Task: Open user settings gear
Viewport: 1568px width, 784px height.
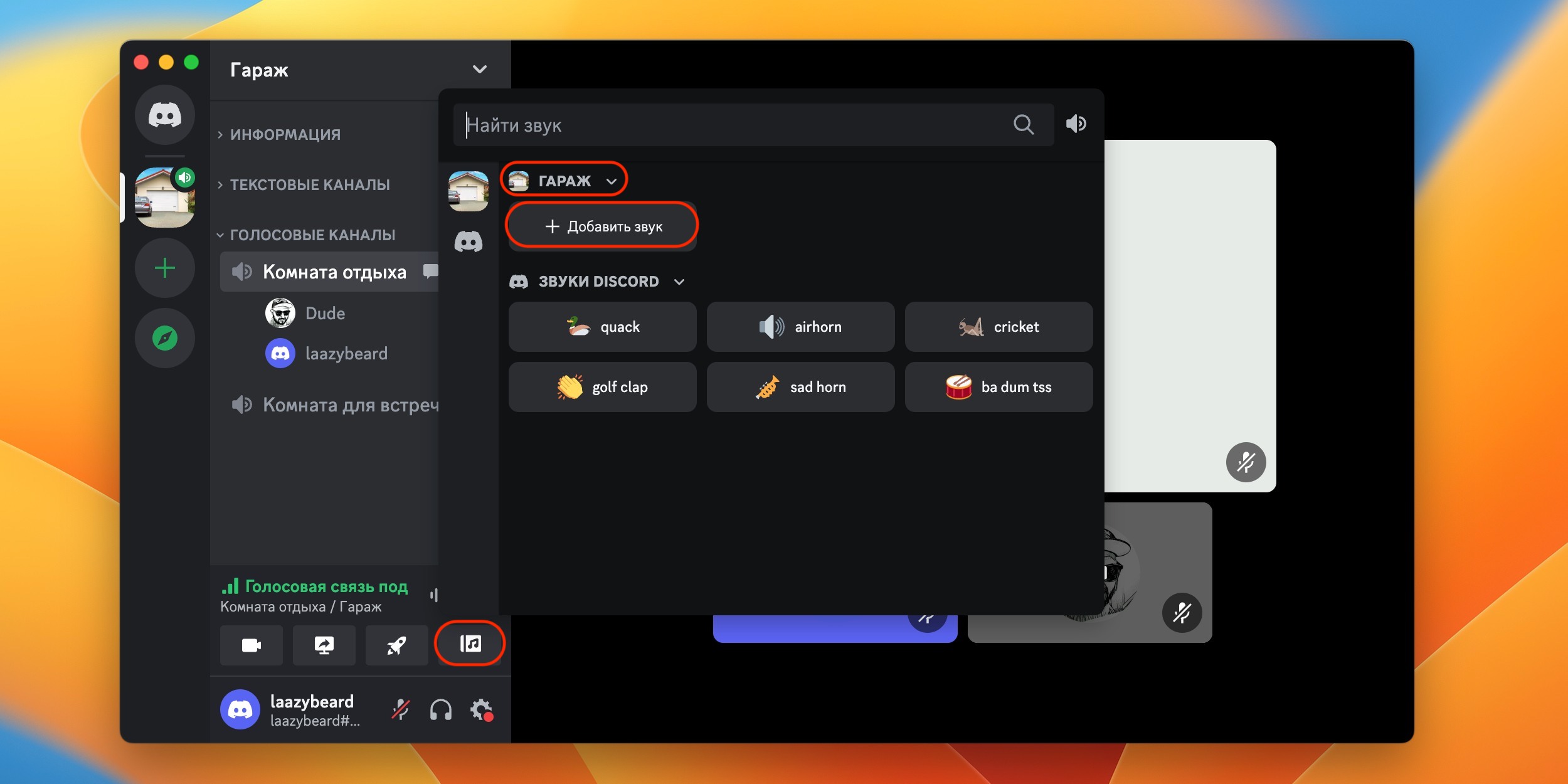Action: [x=481, y=710]
